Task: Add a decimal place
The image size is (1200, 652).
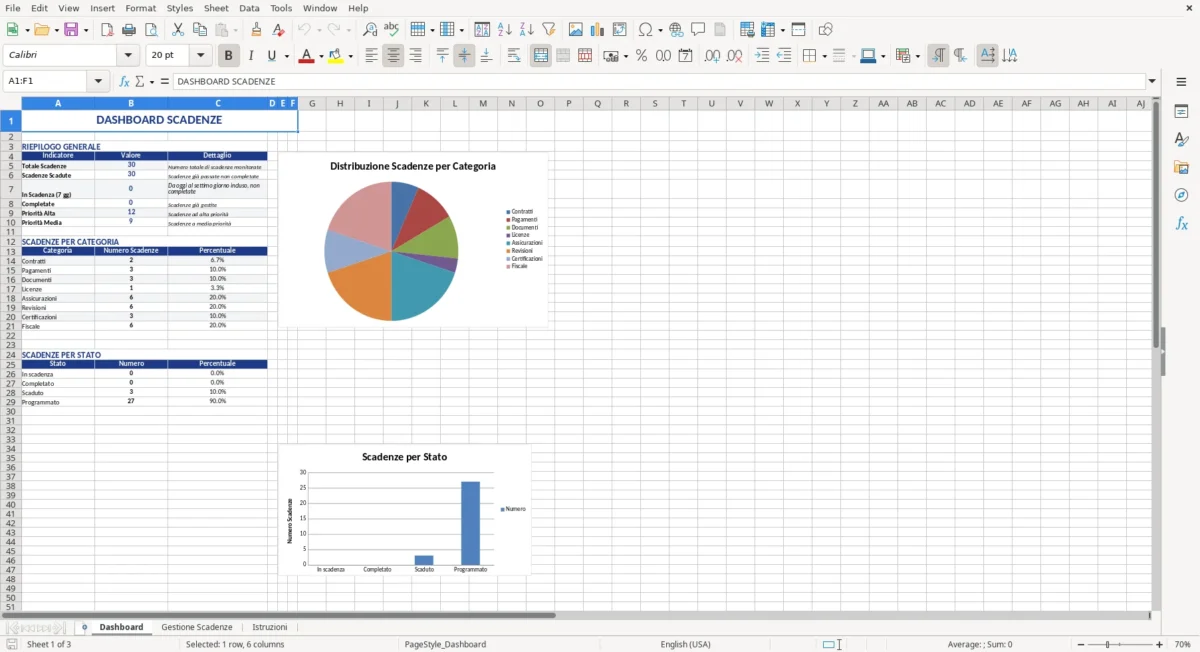Action: (713, 56)
